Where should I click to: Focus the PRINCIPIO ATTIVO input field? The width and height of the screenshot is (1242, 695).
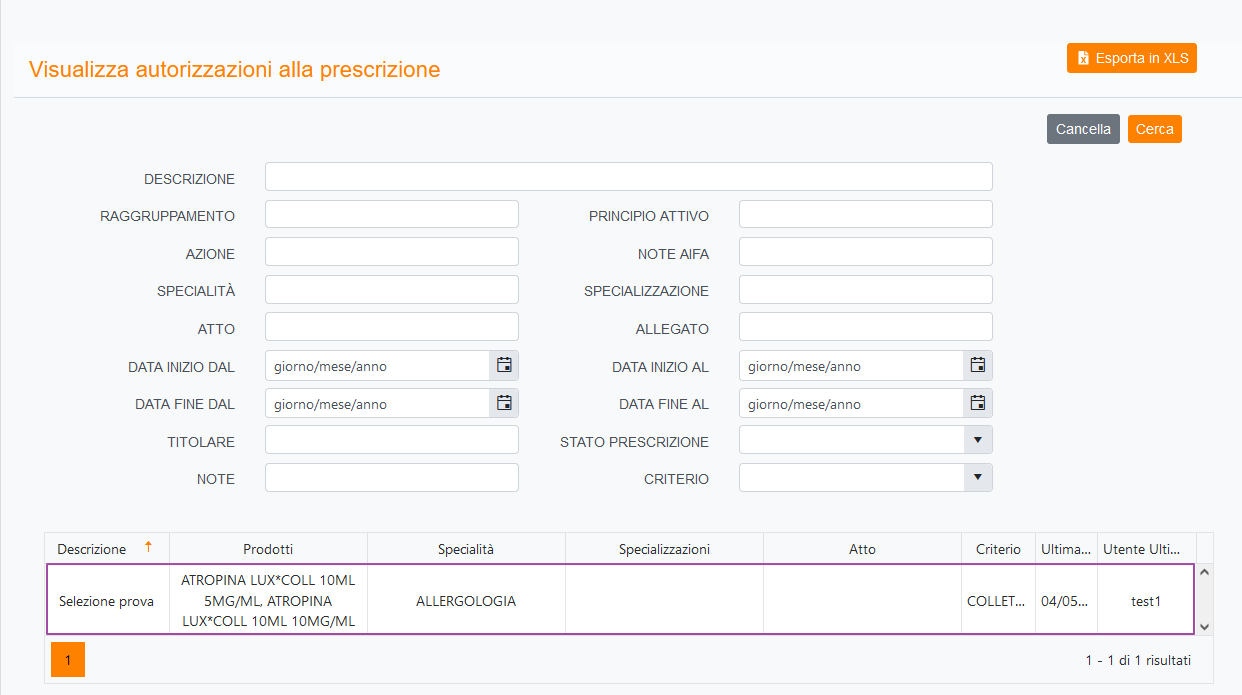point(865,214)
